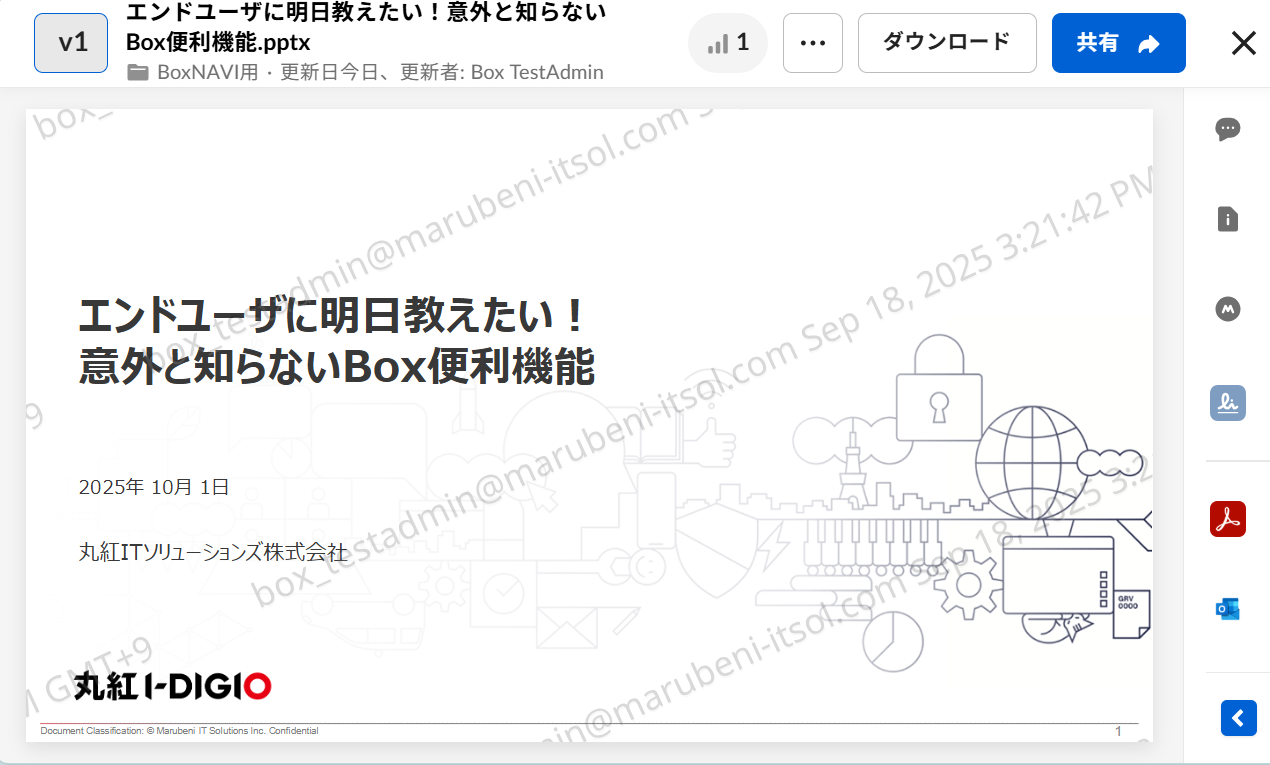Click the ダウンロード button

947,43
